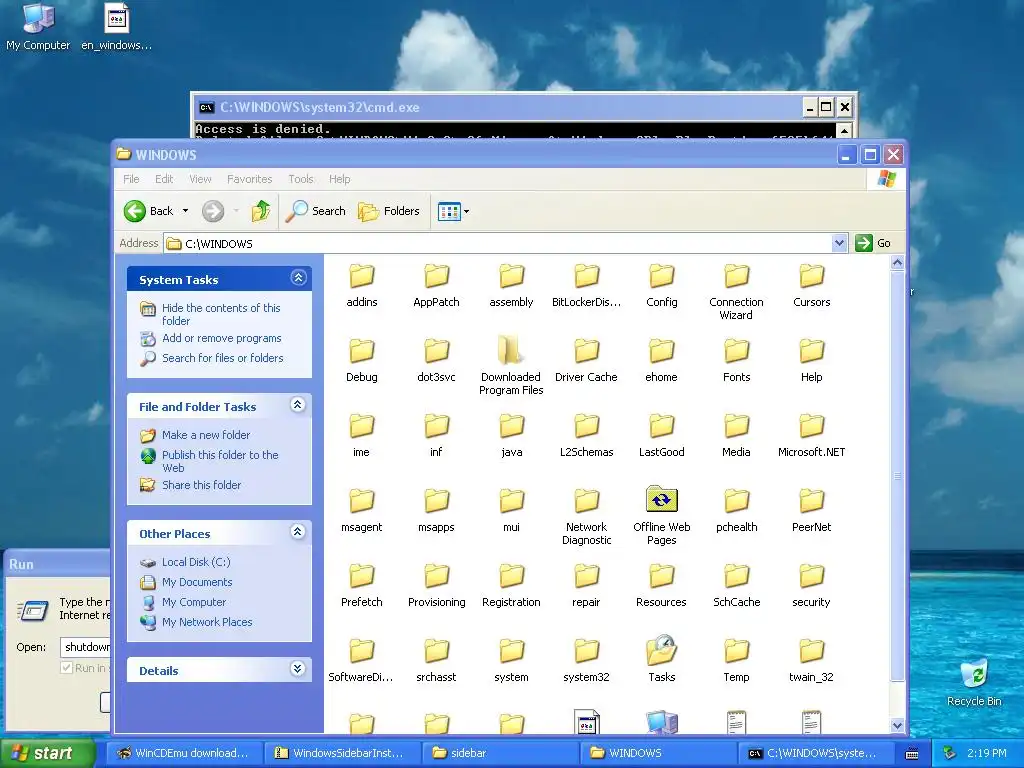The image size is (1024, 768).
Task: Open the system32 folder
Action: click(586, 660)
